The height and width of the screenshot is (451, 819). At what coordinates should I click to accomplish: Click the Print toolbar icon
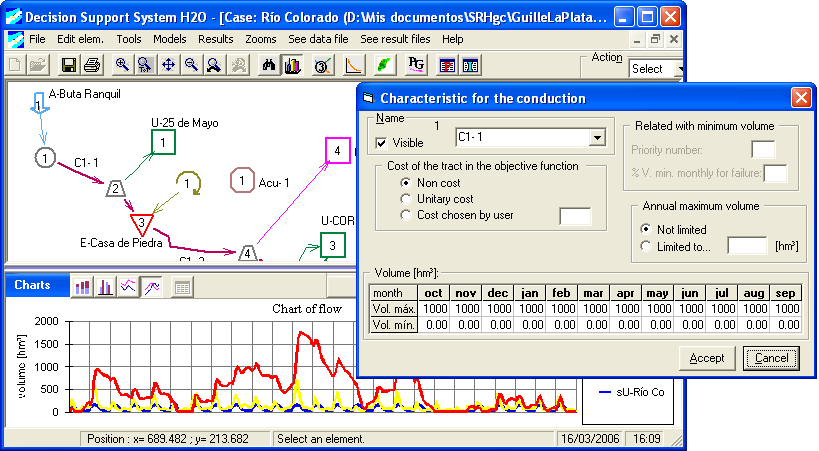91,65
